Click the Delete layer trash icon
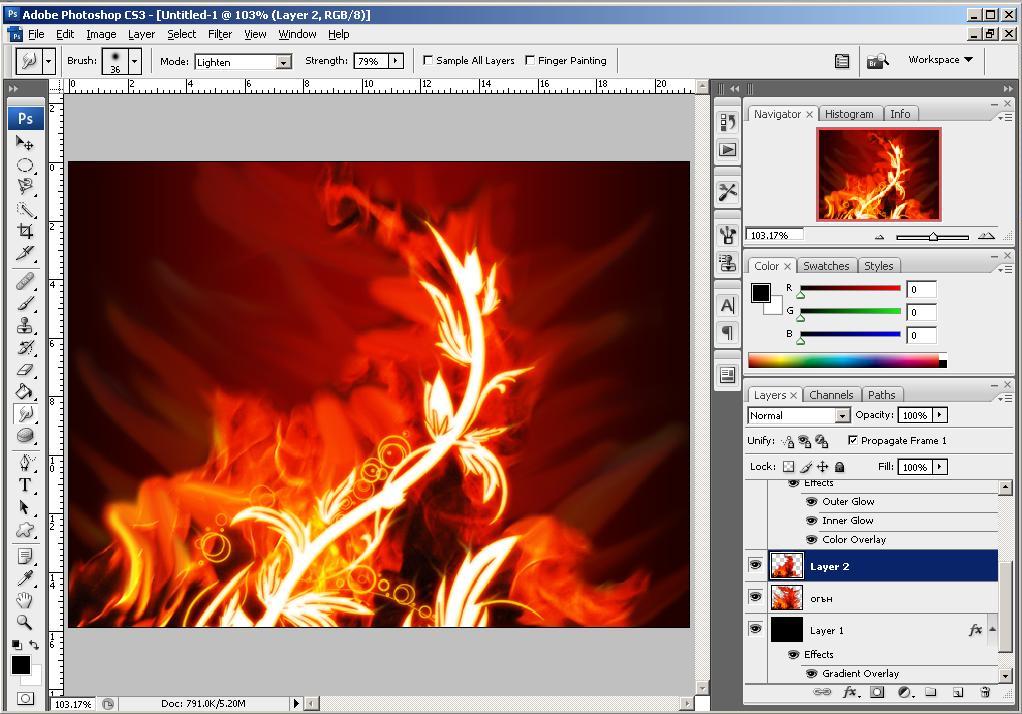Viewport: 1022px width, 714px height. (986, 691)
